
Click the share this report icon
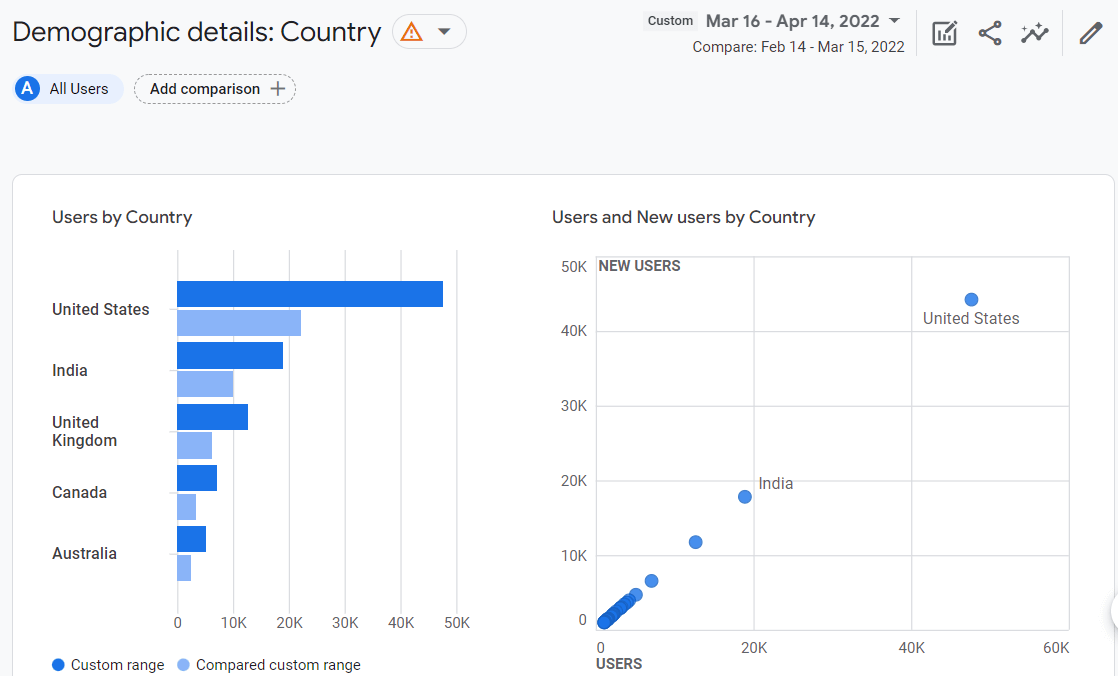(x=990, y=33)
